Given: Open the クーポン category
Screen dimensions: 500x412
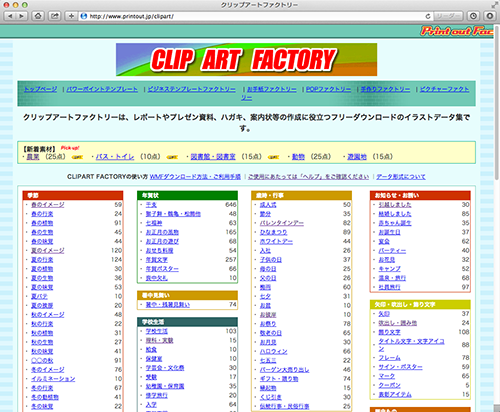Looking at the screenshot, I should (389, 385).
